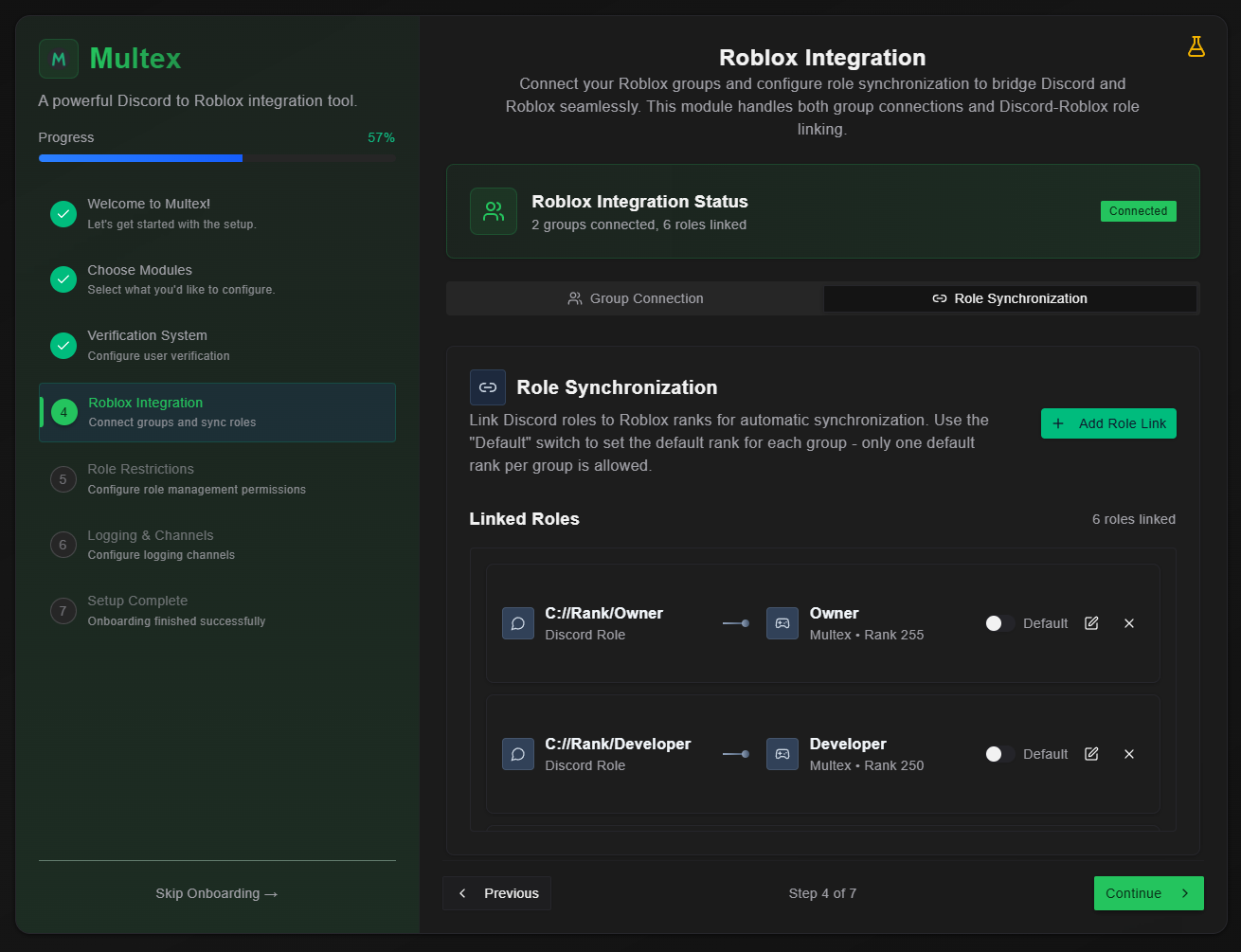Edit the Developer role link
The height and width of the screenshot is (952, 1241).
[x=1091, y=754]
